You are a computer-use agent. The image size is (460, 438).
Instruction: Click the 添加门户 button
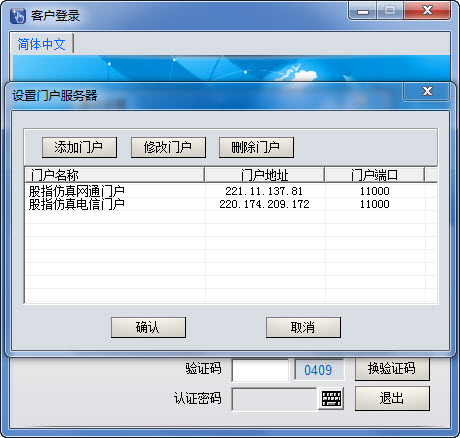(x=79, y=147)
